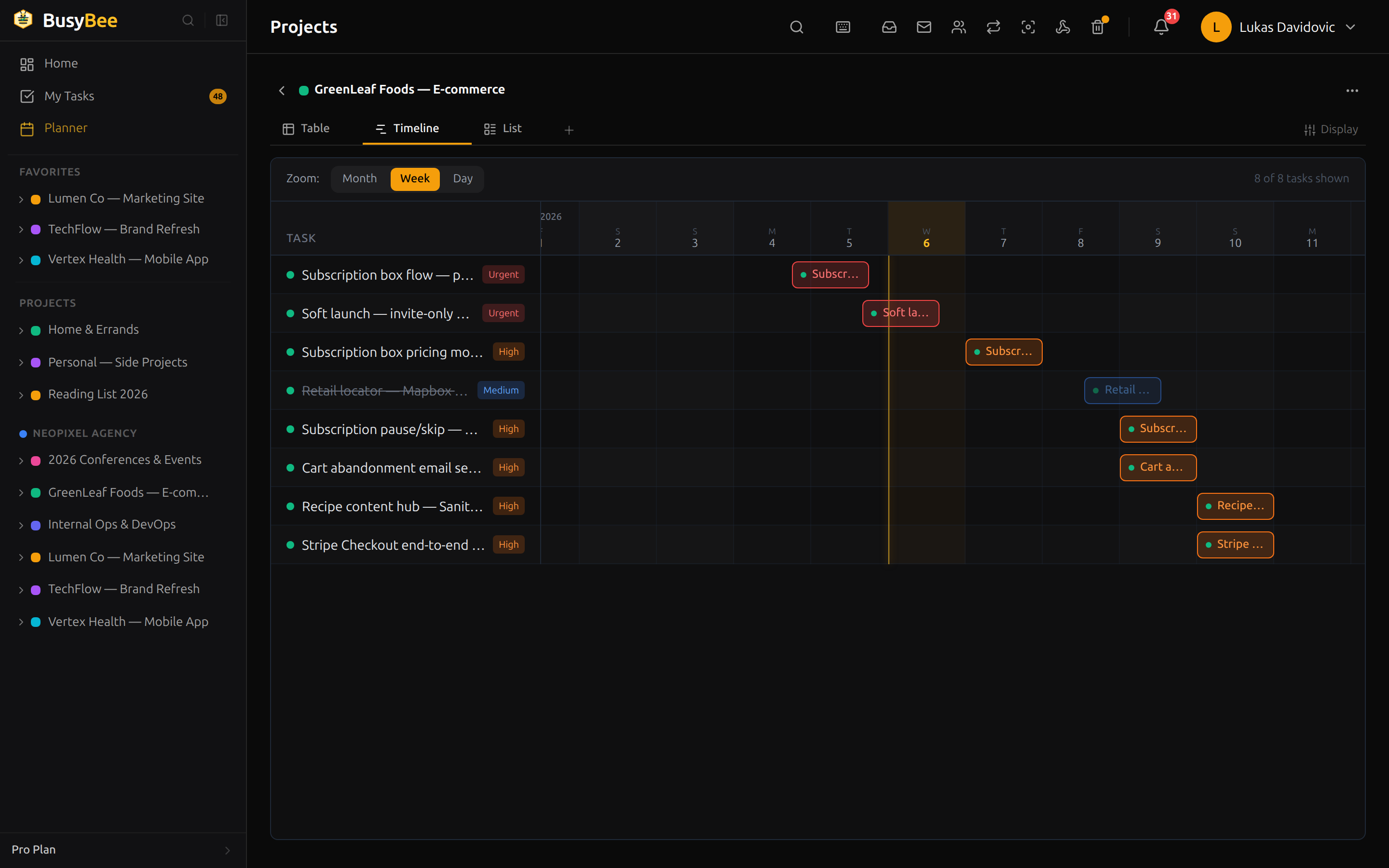Screen dimensions: 1389x868
Task: Click Soft launch timeline bar
Action: (900, 313)
